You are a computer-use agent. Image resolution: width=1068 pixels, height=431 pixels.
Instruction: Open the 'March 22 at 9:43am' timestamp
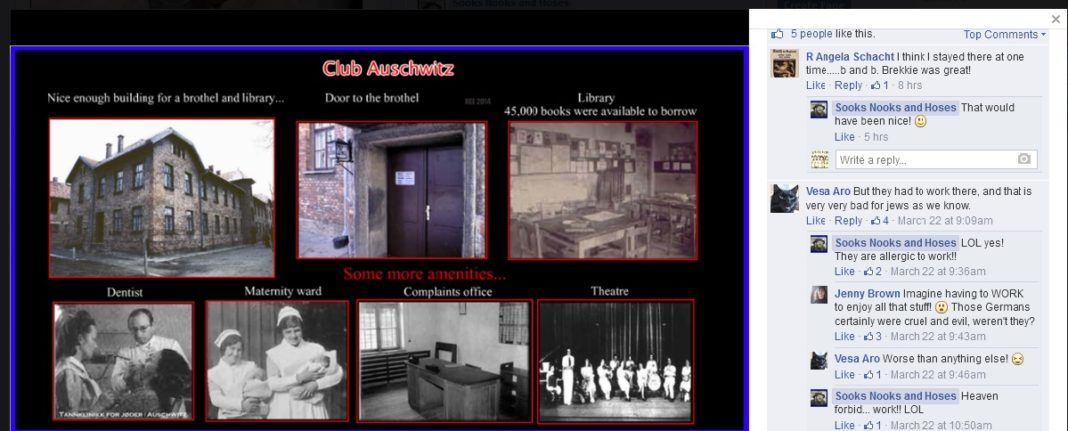(x=938, y=336)
